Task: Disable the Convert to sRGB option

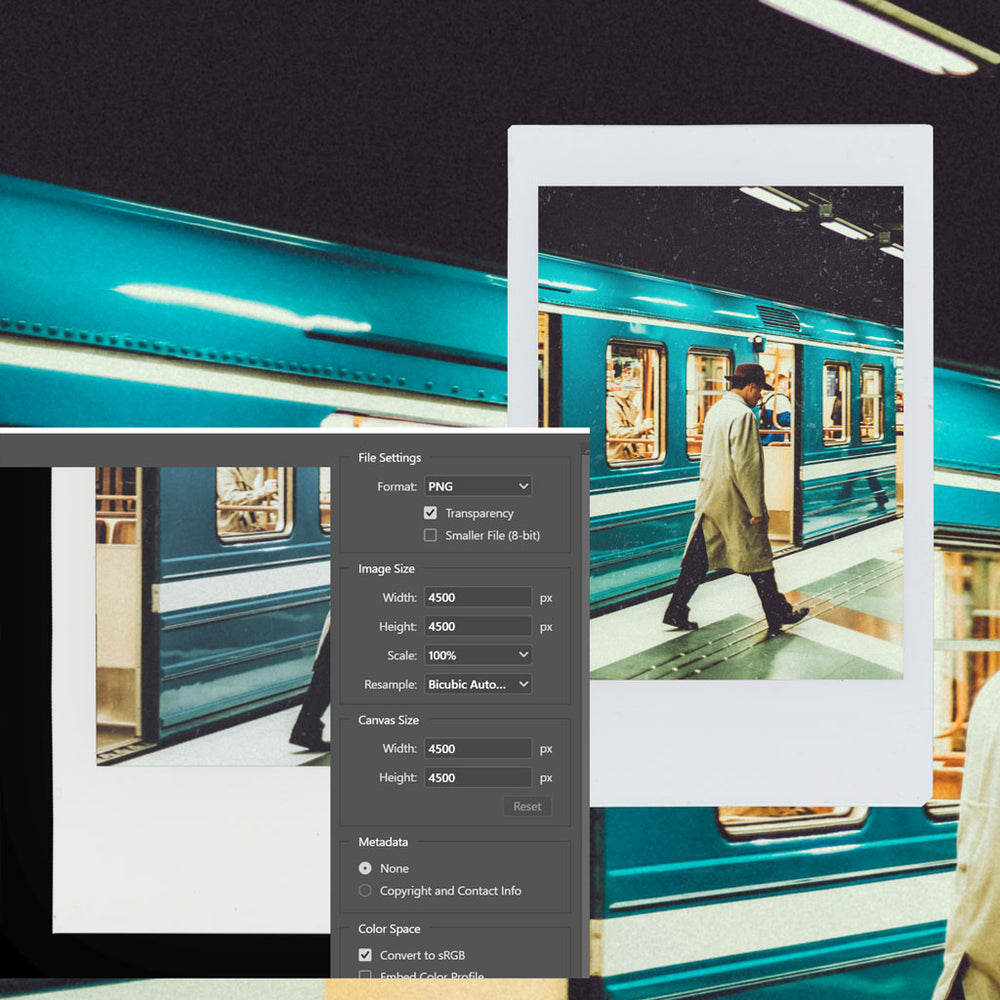Action: tap(365, 955)
